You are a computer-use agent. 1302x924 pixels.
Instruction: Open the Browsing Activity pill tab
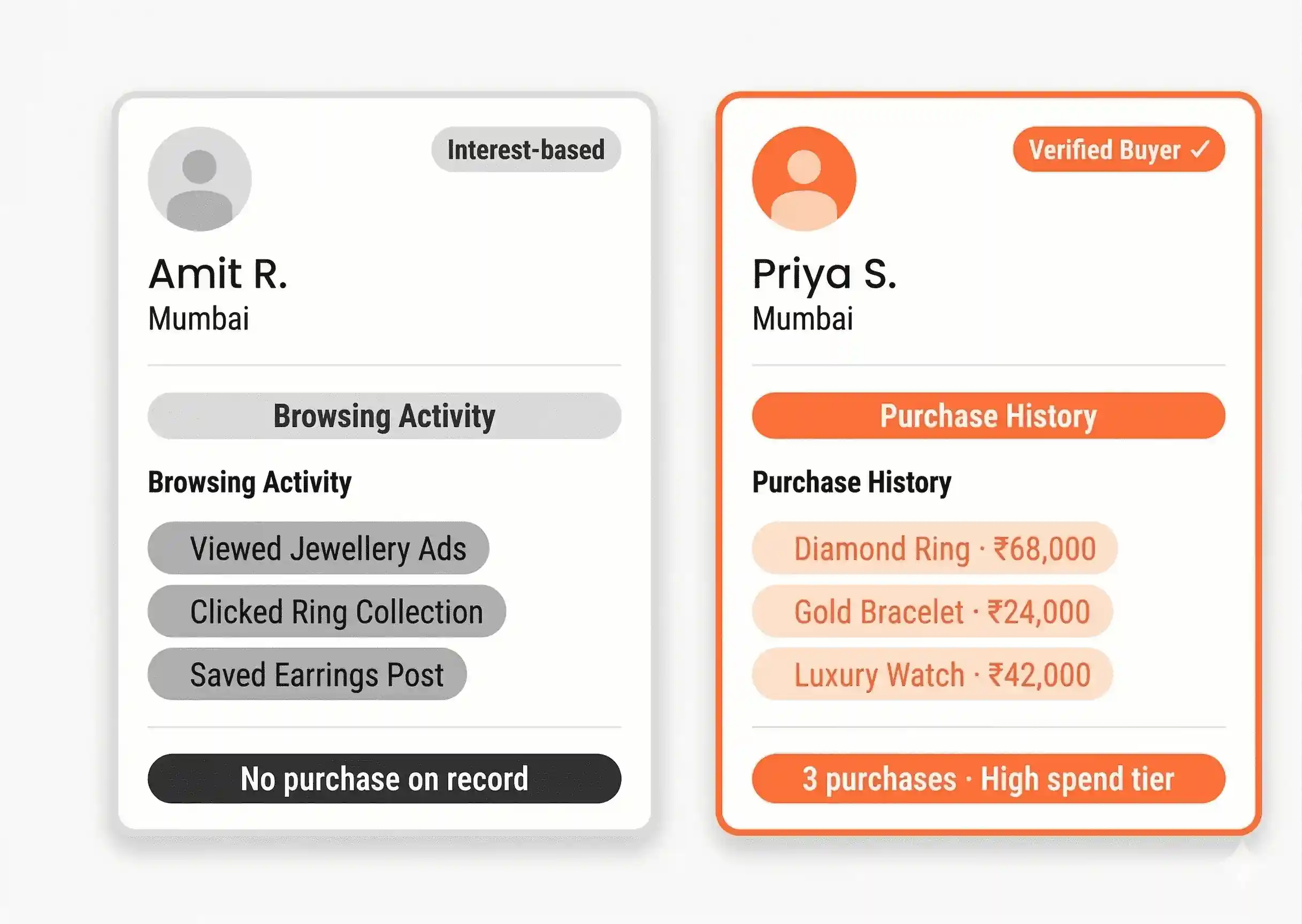coord(384,416)
